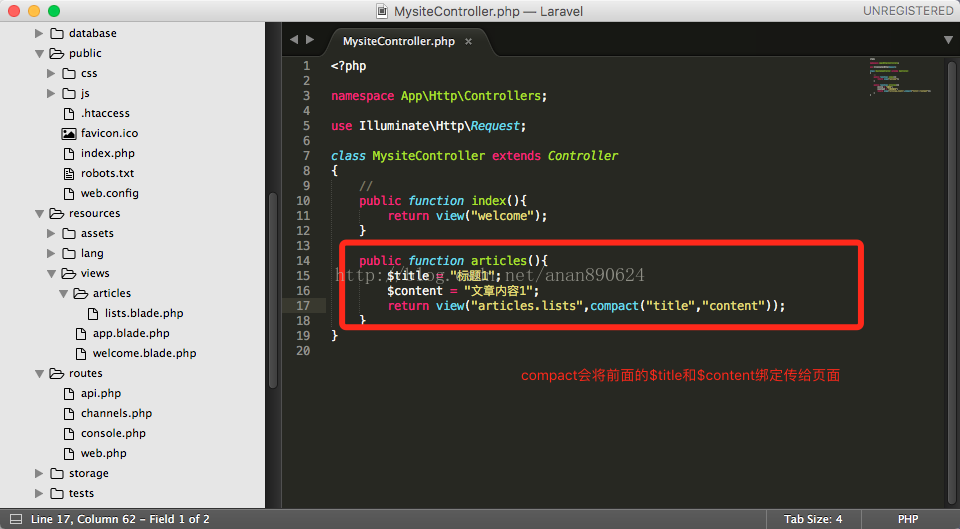This screenshot has height=529, width=960.
Task: Collapse the resources folder
Action: click(39, 214)
